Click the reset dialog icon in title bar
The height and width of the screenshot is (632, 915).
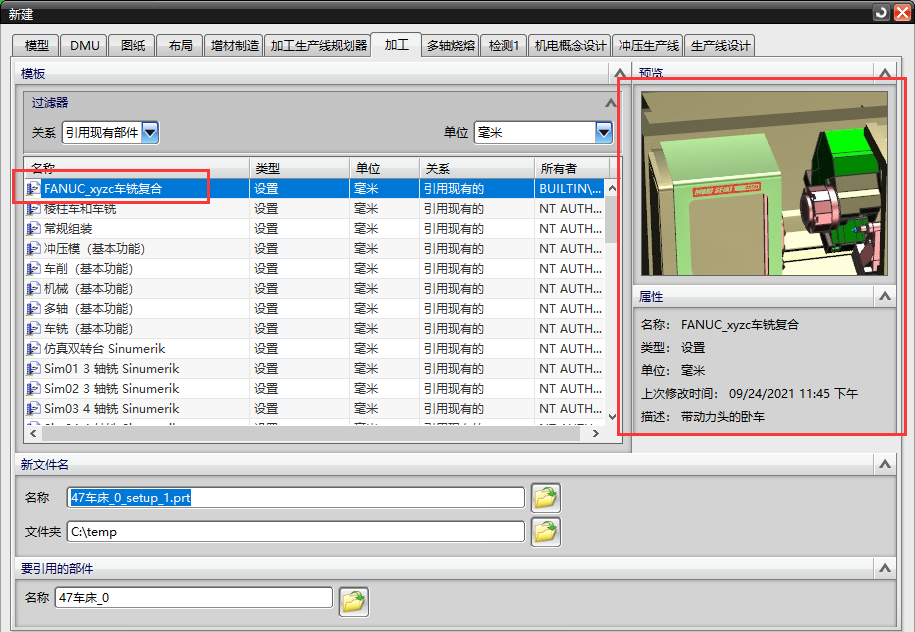[x=881, y=12]
